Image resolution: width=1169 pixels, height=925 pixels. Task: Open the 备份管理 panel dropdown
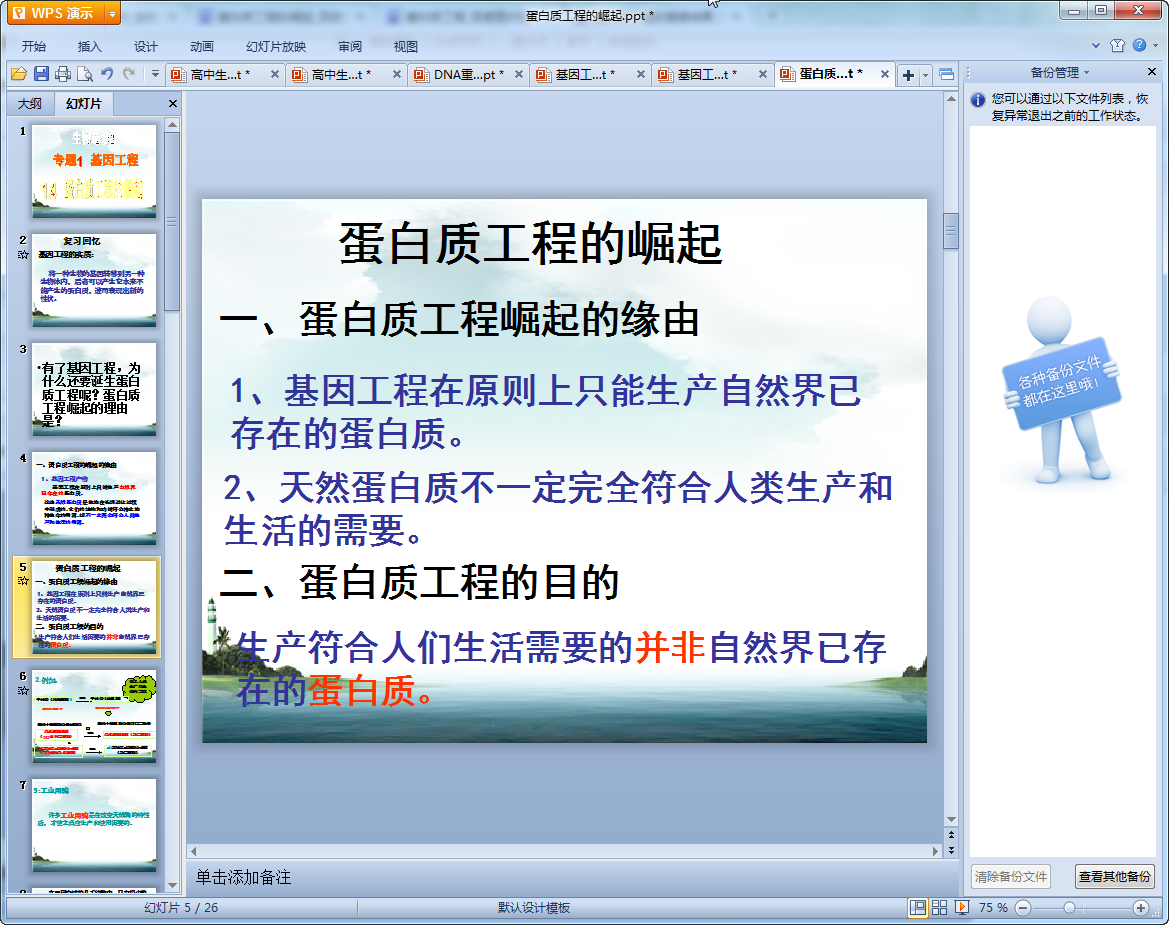[1086, 73]
